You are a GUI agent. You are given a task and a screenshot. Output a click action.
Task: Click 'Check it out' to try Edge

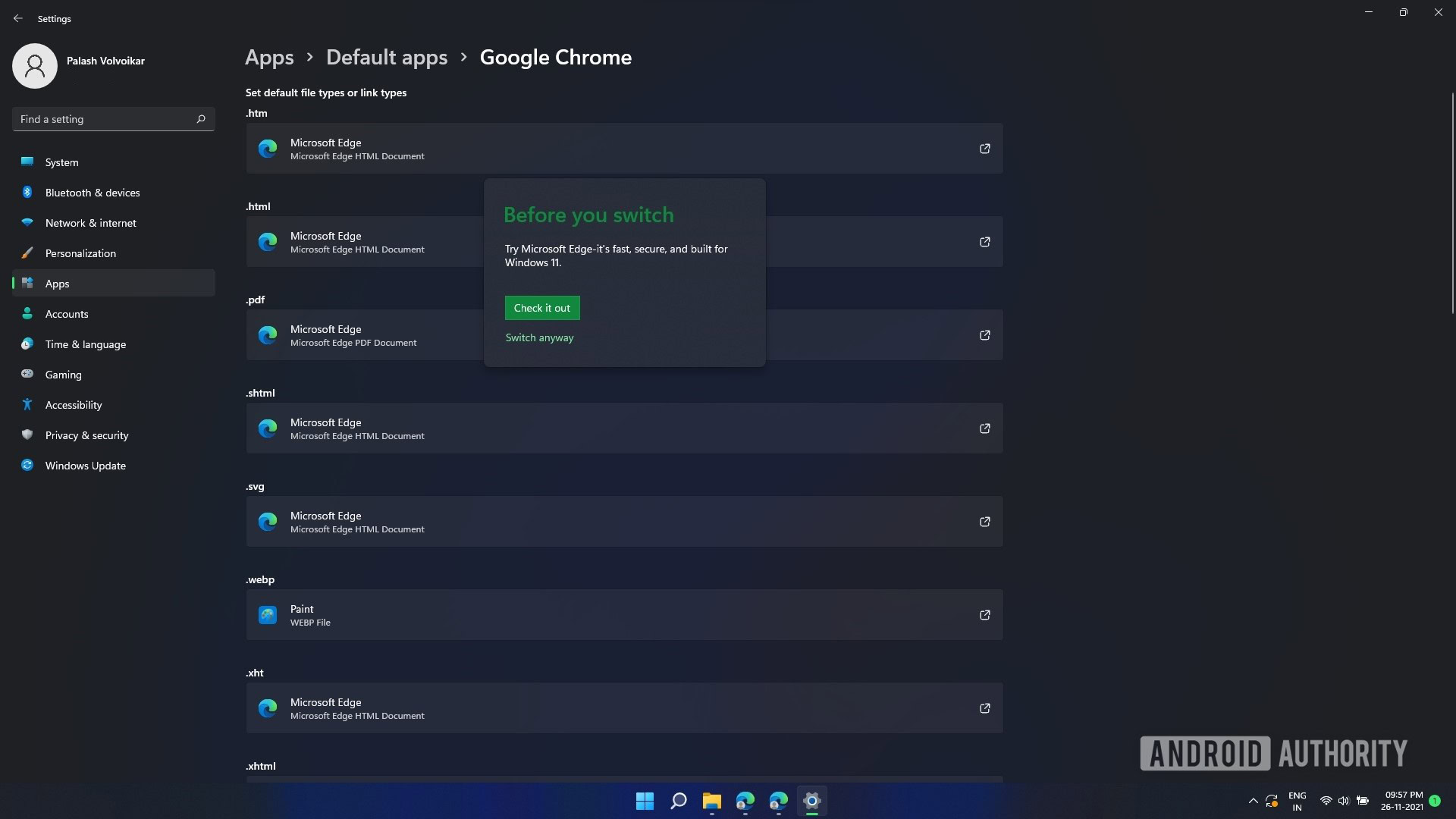click(541, 307)
